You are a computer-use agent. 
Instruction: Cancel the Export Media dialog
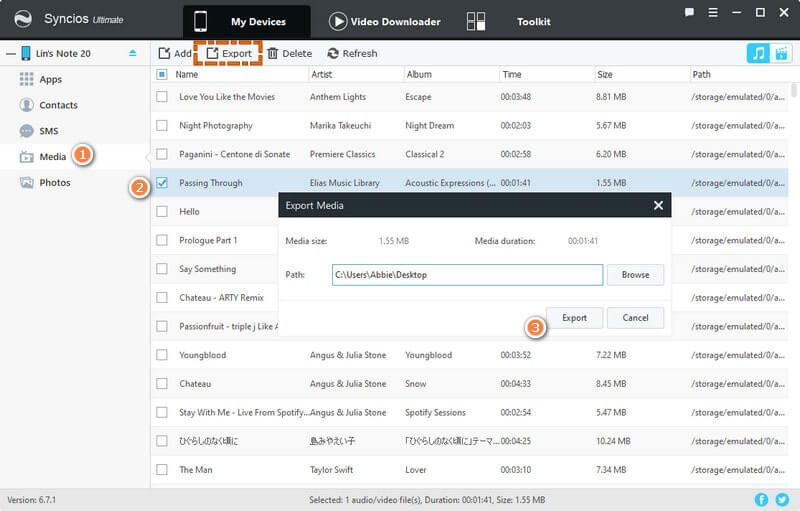[635, 318]
